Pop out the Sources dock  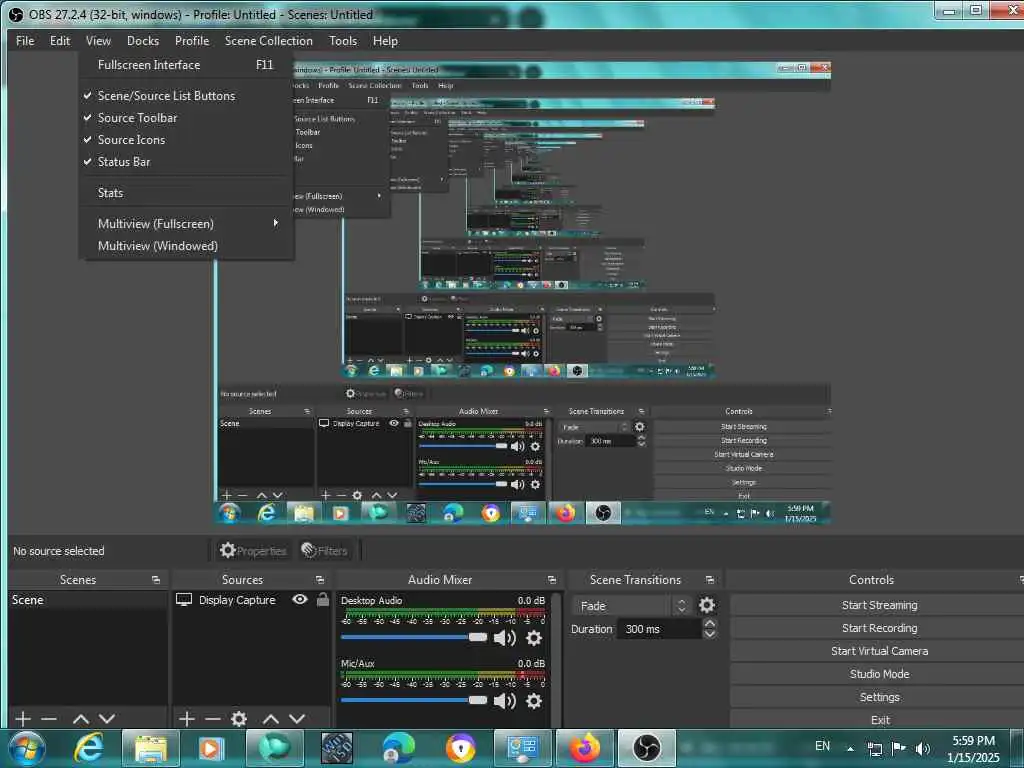tap(319, 580)
